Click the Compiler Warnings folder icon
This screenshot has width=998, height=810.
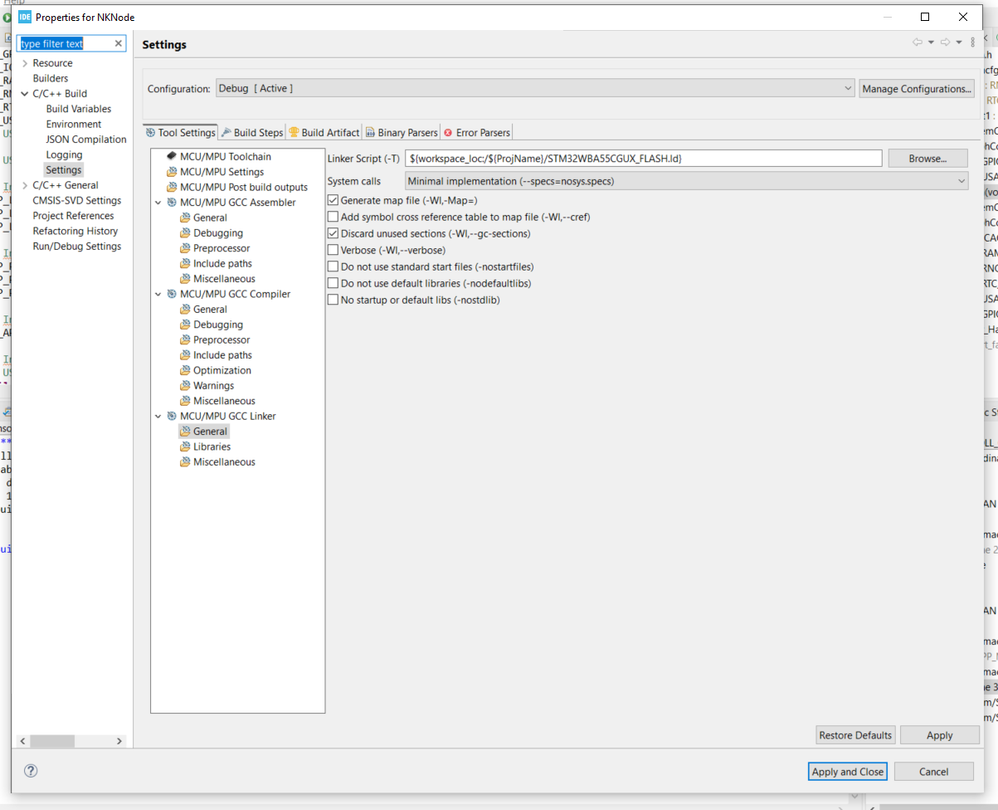click(x=185, y=385)
